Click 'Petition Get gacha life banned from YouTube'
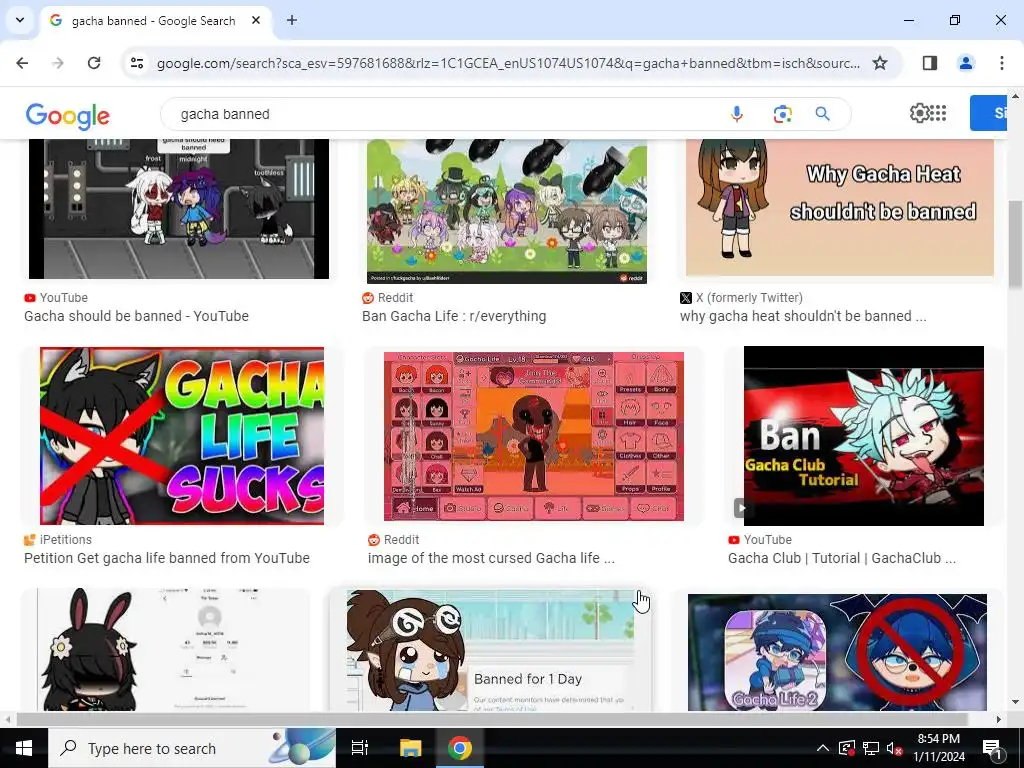This screenshot has width=1024, height=768. tap(167, 558)
